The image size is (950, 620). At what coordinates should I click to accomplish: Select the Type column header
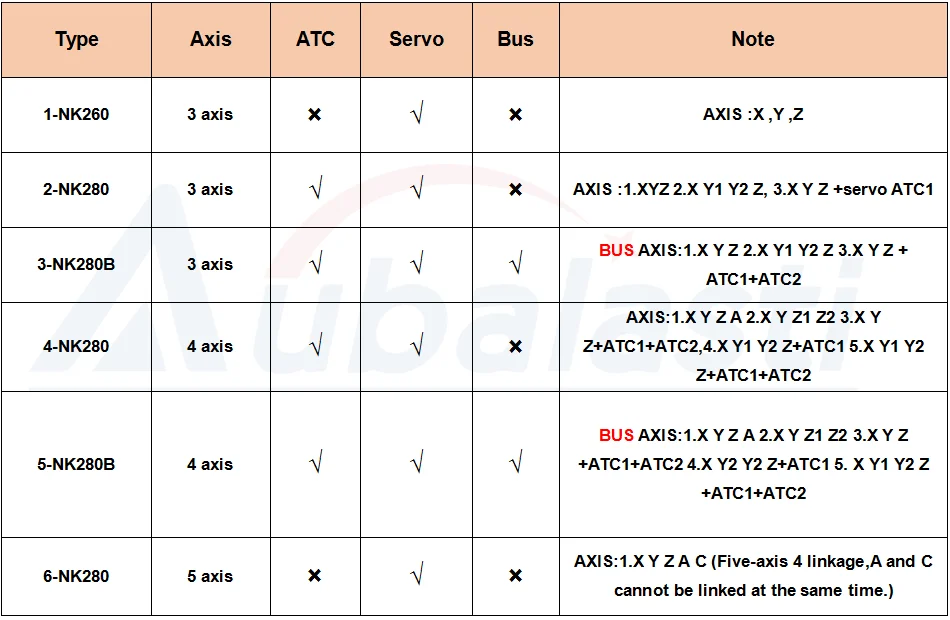[x=76, y=39]
